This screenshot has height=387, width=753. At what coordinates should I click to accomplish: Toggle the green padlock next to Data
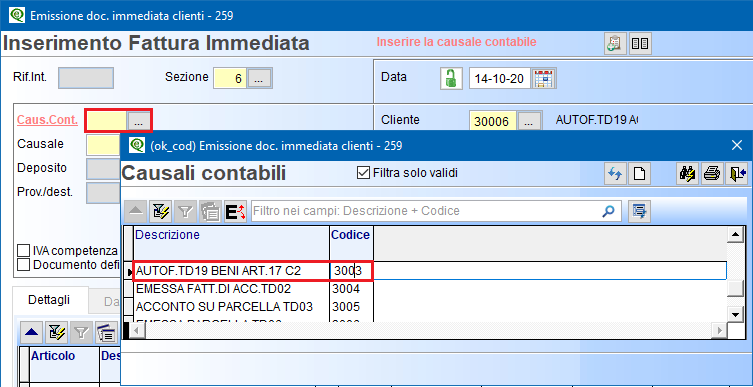(x=451, y=78)
